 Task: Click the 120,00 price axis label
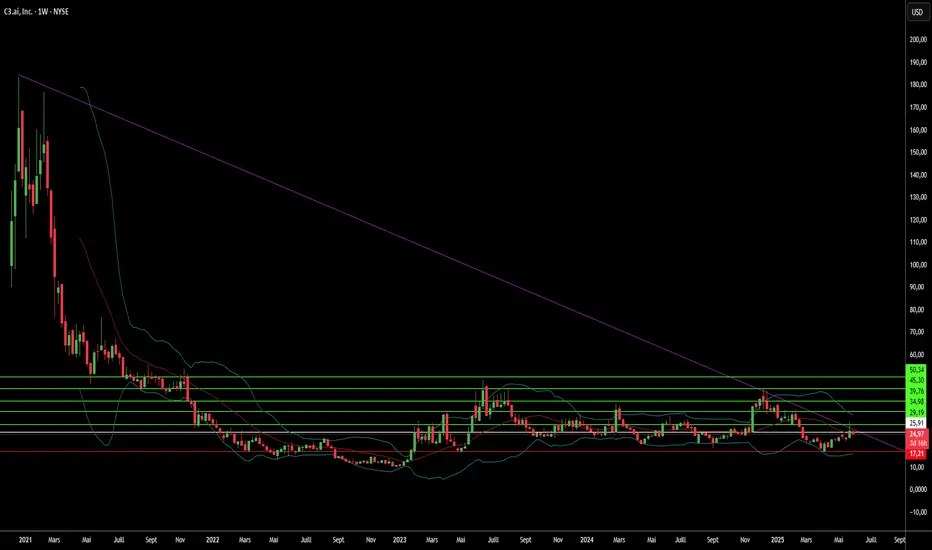(x=918, y=220)
